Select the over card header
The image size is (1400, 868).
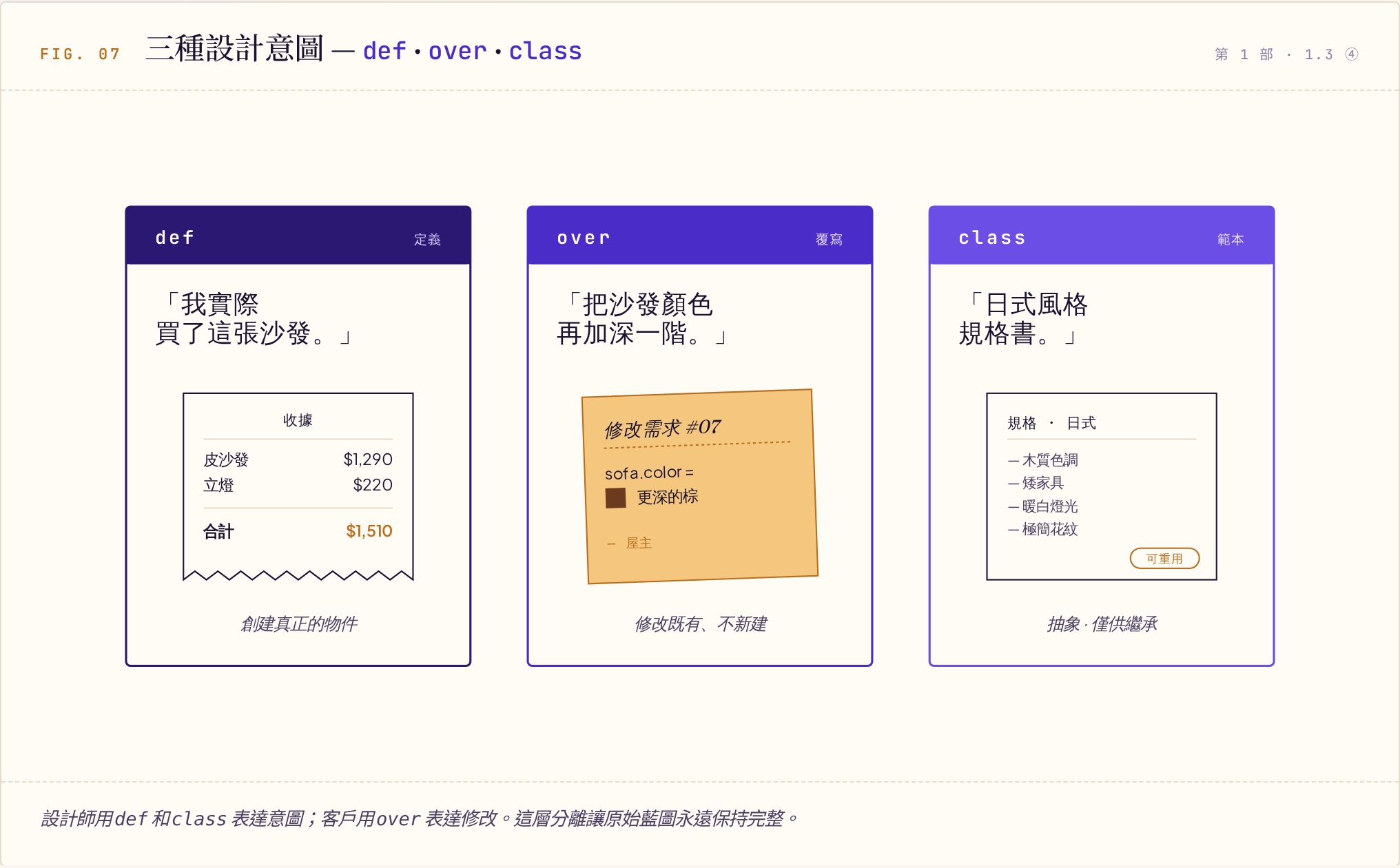(700, 236)
